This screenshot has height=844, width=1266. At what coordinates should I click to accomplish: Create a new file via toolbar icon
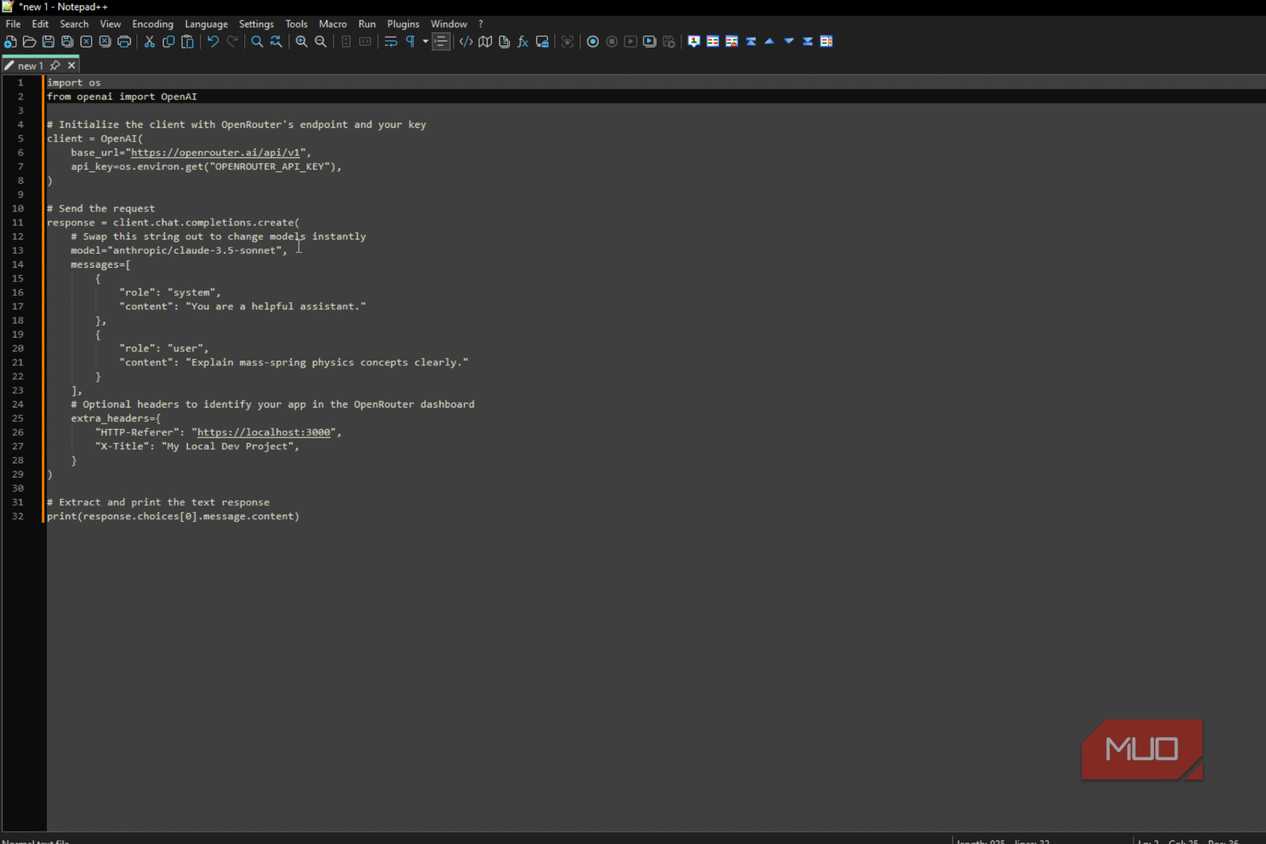point(10,42)
